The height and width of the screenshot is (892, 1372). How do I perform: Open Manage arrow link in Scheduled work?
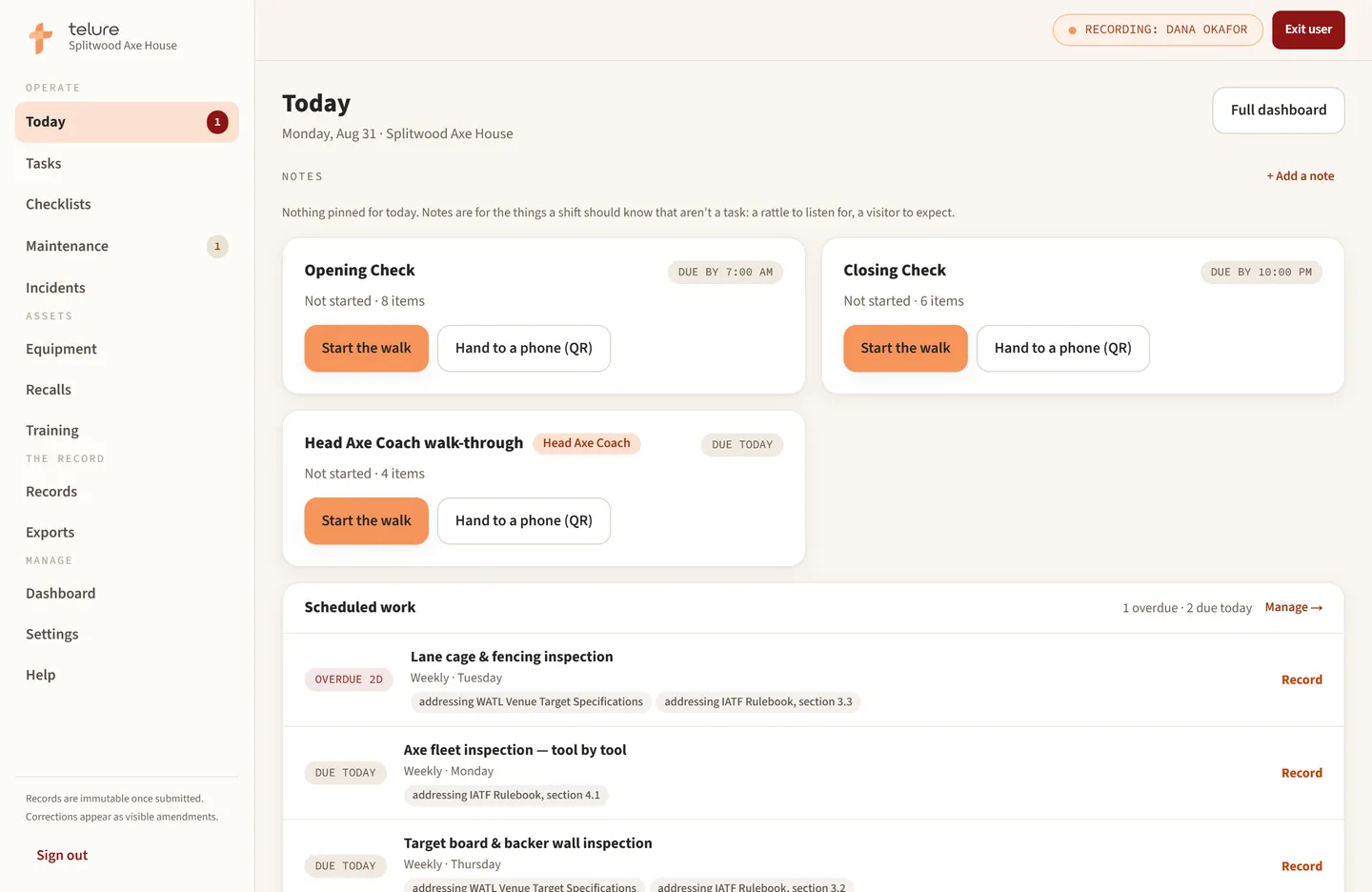[x=1294, y=607]
